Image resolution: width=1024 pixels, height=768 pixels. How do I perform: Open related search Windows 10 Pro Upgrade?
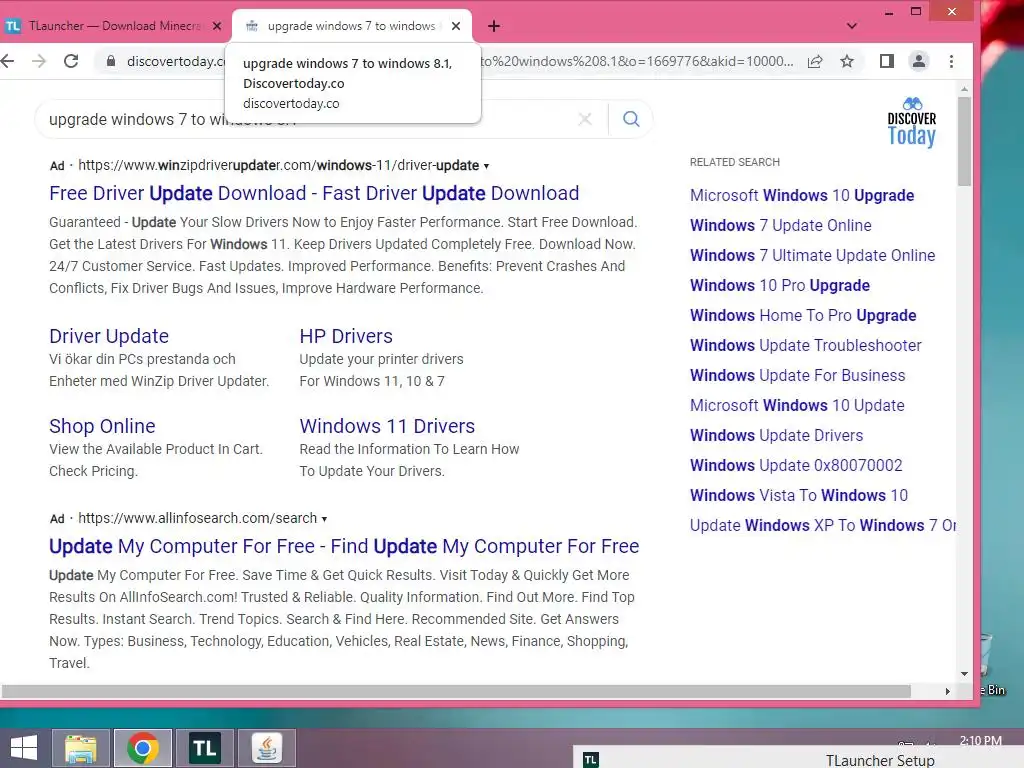point(780,285)
